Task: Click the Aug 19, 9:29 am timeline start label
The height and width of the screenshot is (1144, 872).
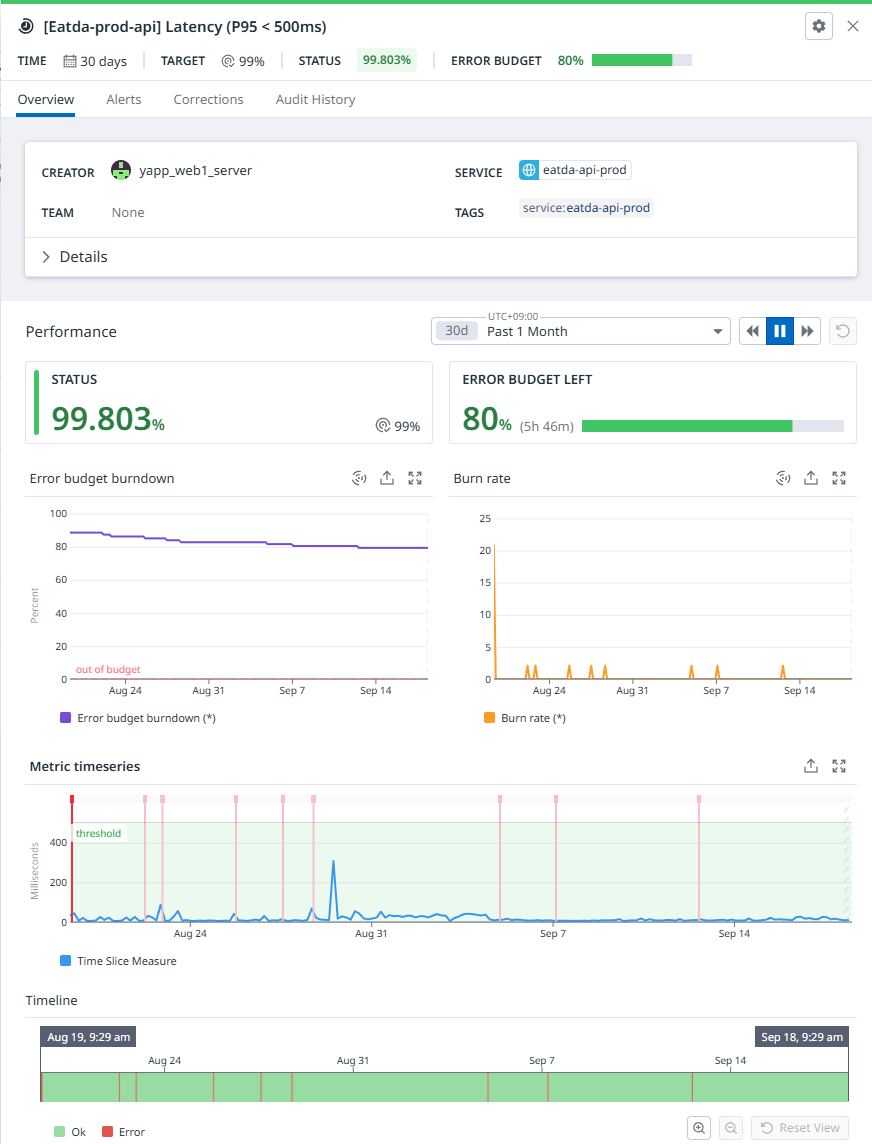Action: pos(88,1037)
